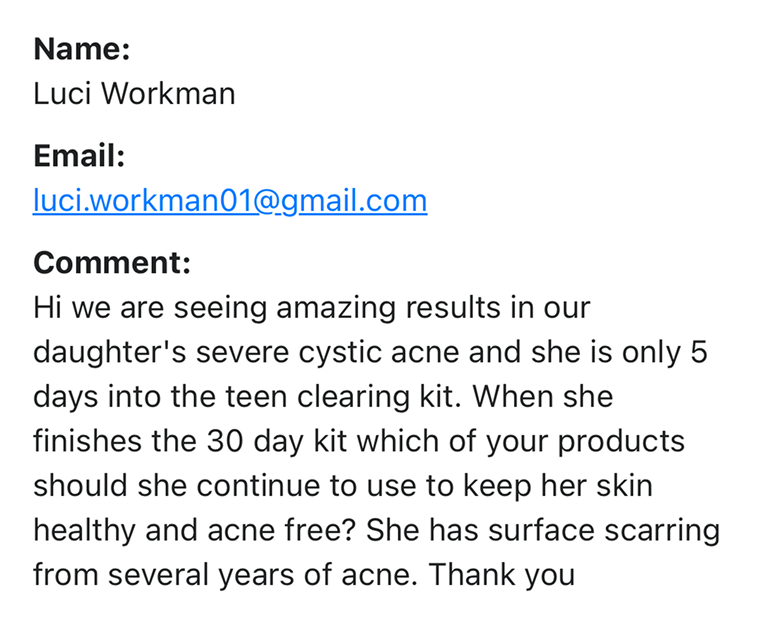
Task: Click the bold "Comment:" label
Action: pos(112,263)
